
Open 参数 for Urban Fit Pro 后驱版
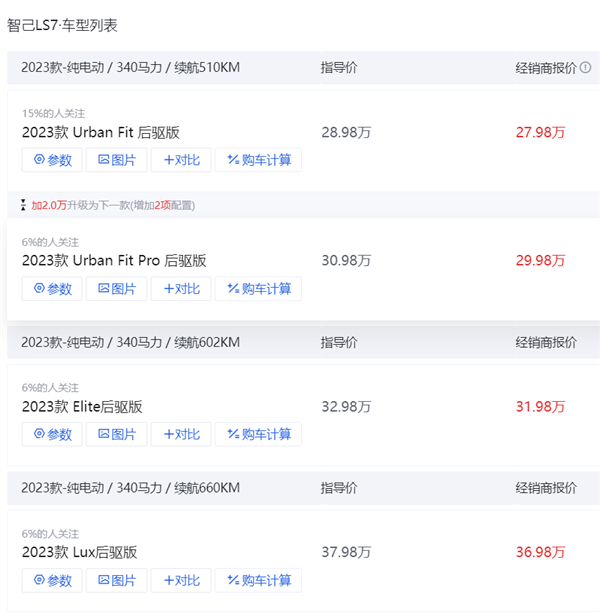53,289
